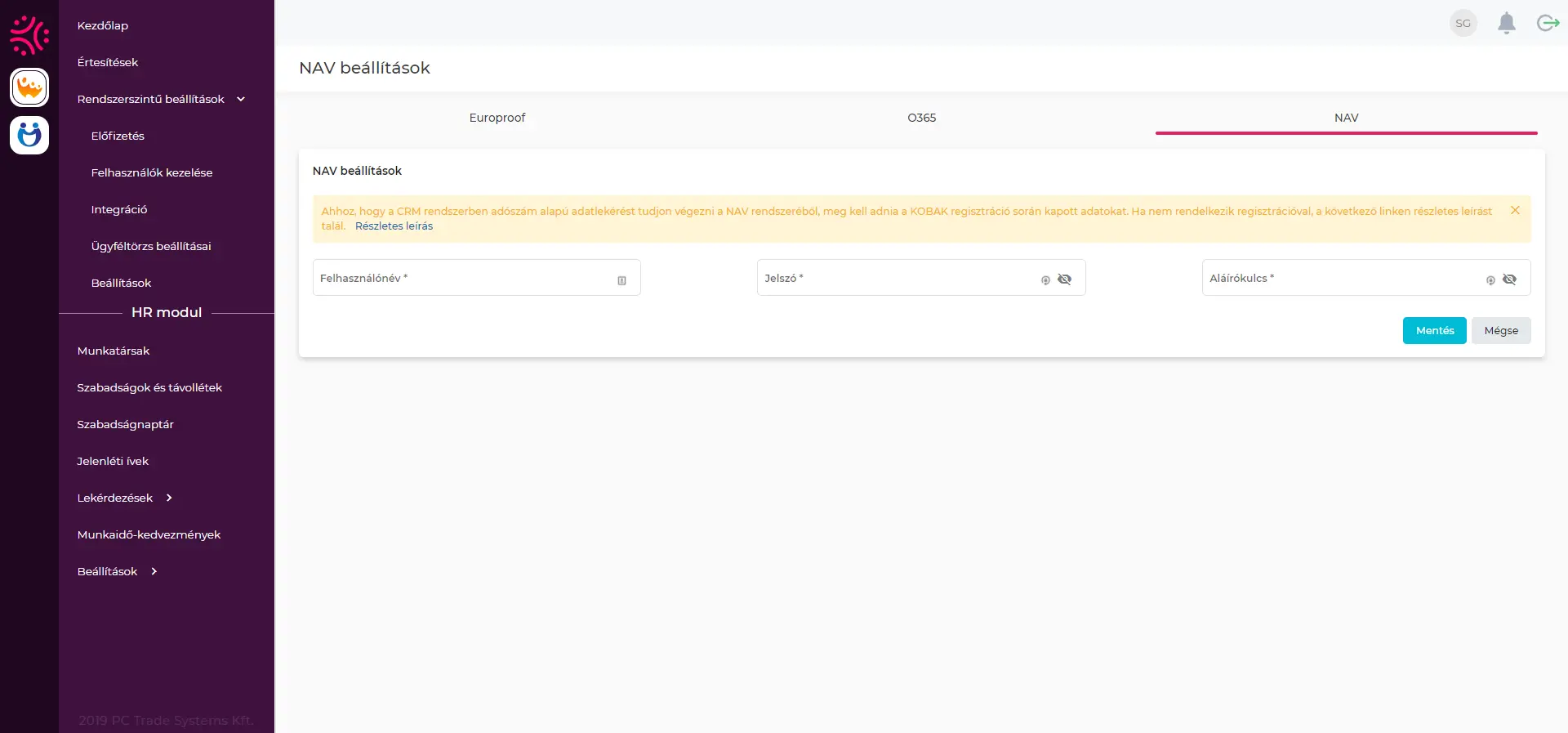The width and height of the screenshot is (1568, 733).
Task: Click the green logout icon
Action: tap(1548, 23)
